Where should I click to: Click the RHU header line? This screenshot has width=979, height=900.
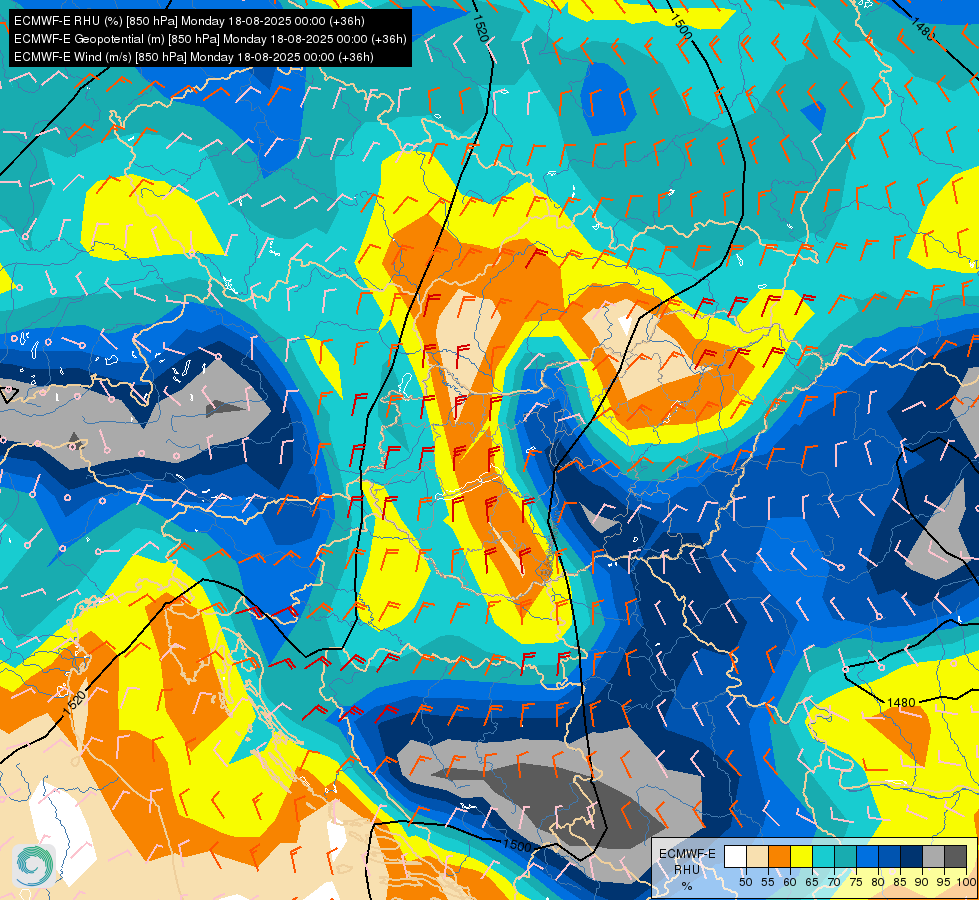pos(189,21)
